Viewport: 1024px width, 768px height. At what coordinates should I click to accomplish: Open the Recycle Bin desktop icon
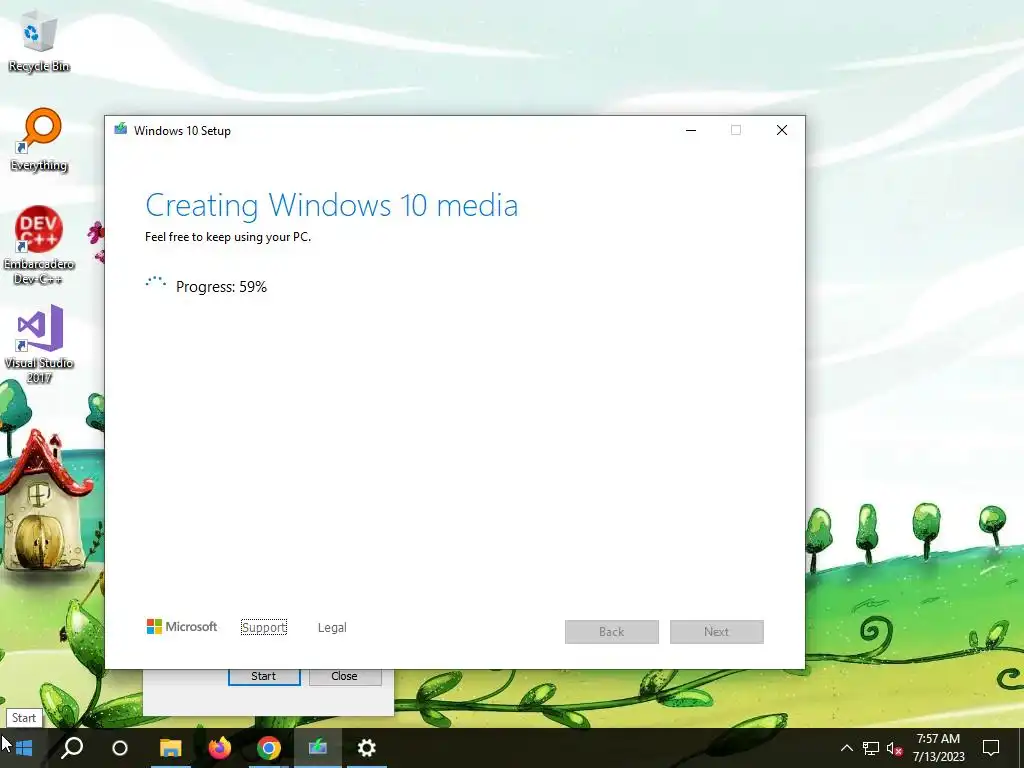(39, 42)
